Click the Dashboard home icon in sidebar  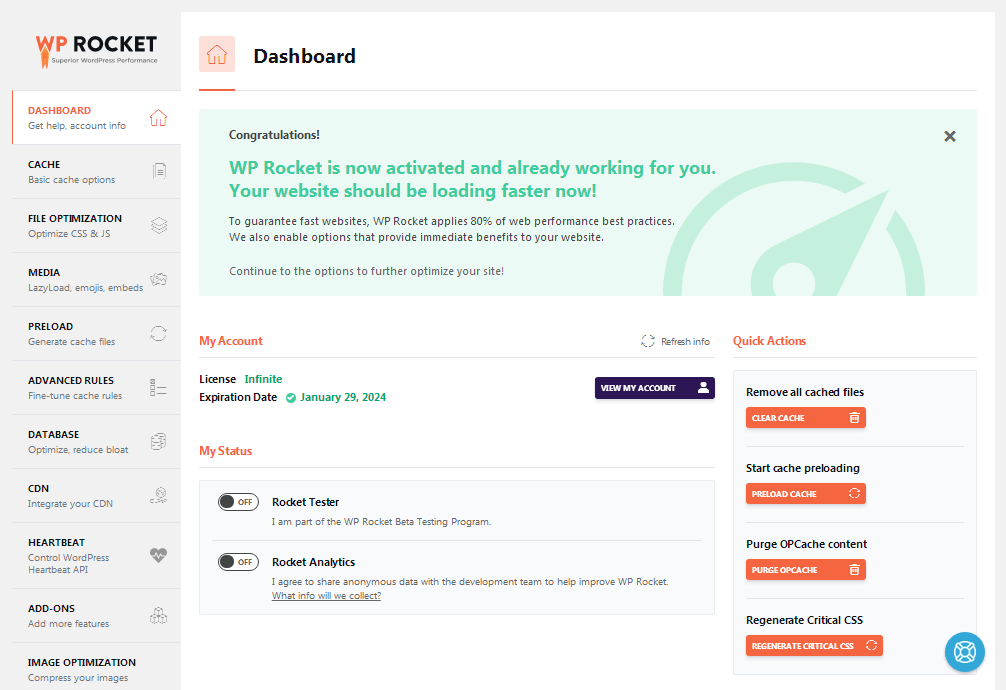coord(158,118)
